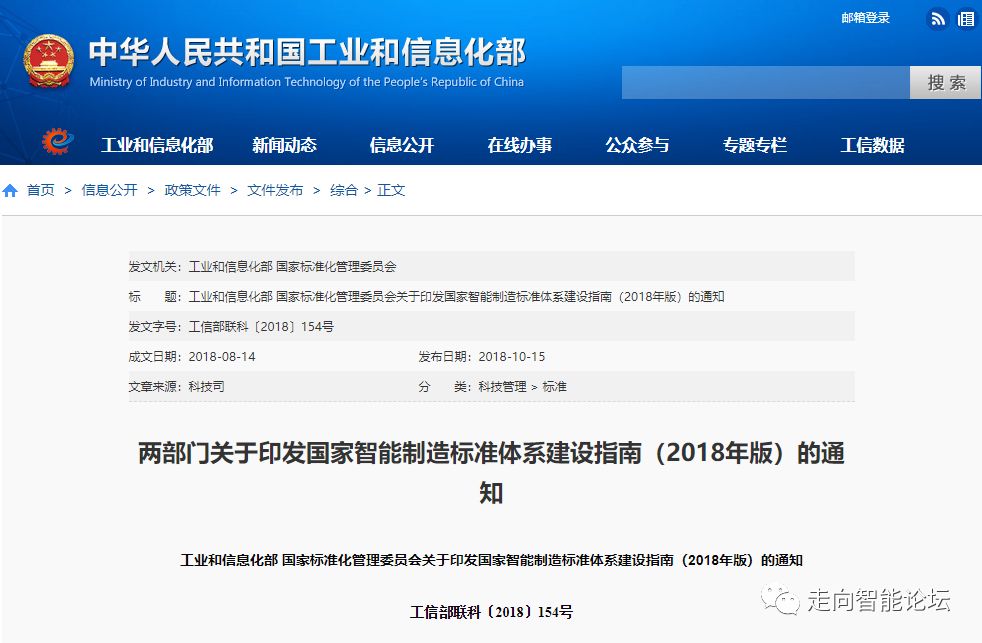Open the 工业和信息化部 menu item
Screen dimensions: 982x643
pos(157,145)
